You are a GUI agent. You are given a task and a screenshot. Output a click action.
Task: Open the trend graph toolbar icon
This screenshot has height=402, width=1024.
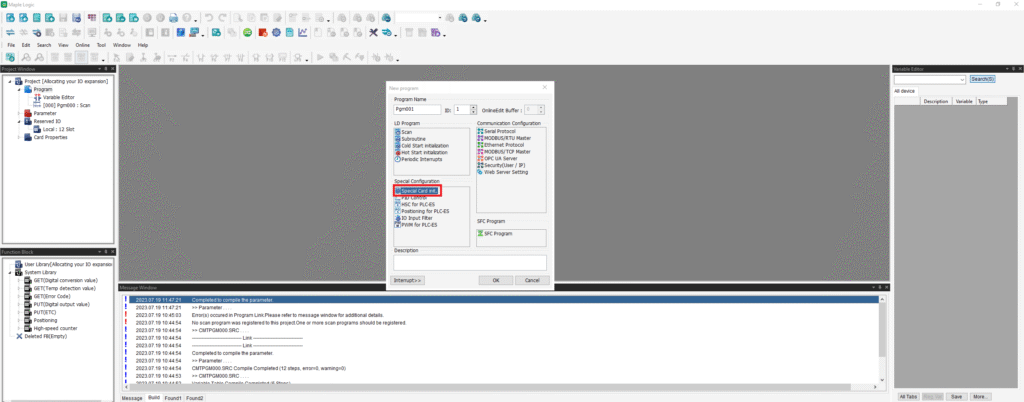(303, 32)
